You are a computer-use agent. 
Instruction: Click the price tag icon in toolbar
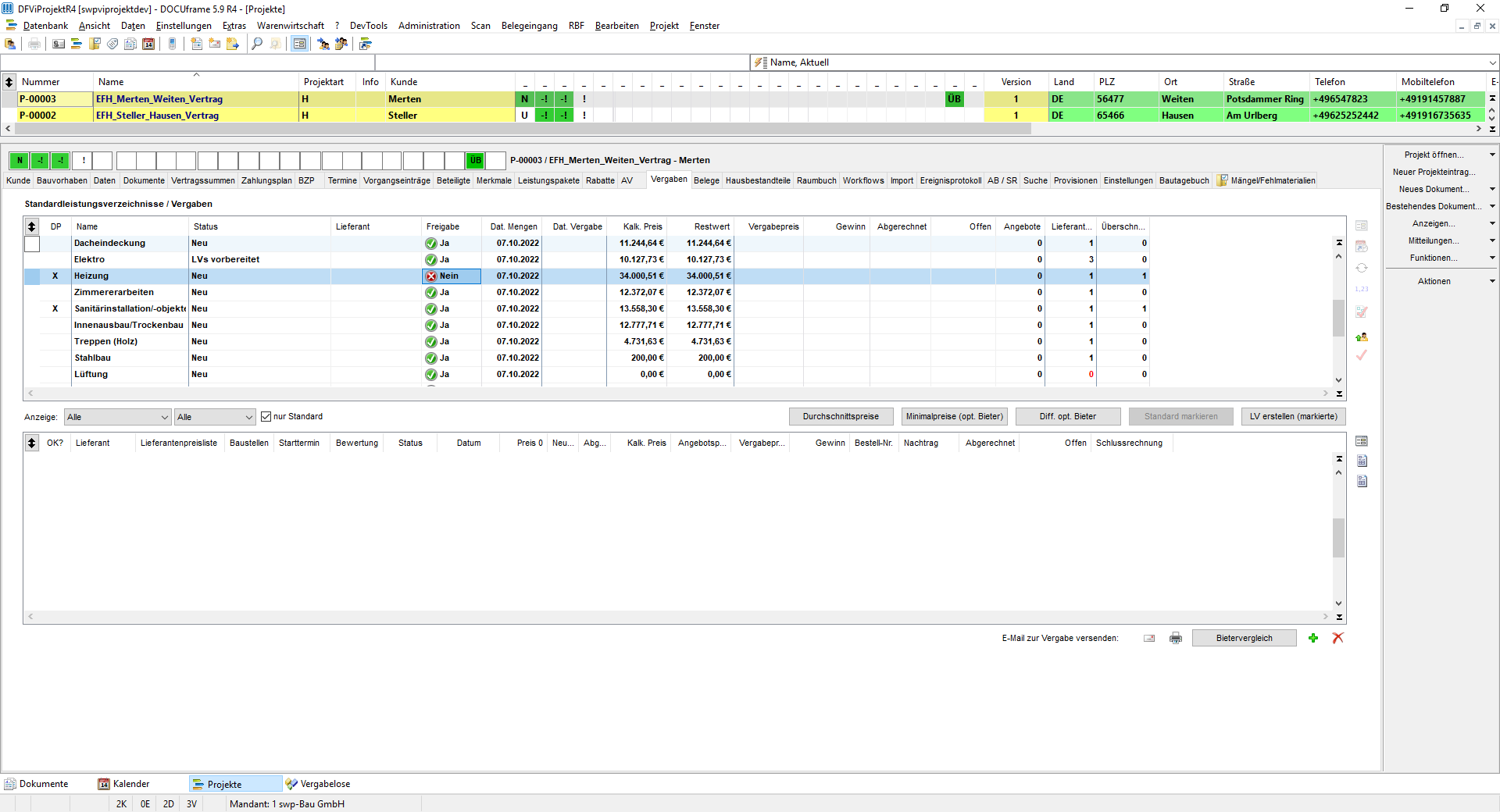[x=112, y=44]
